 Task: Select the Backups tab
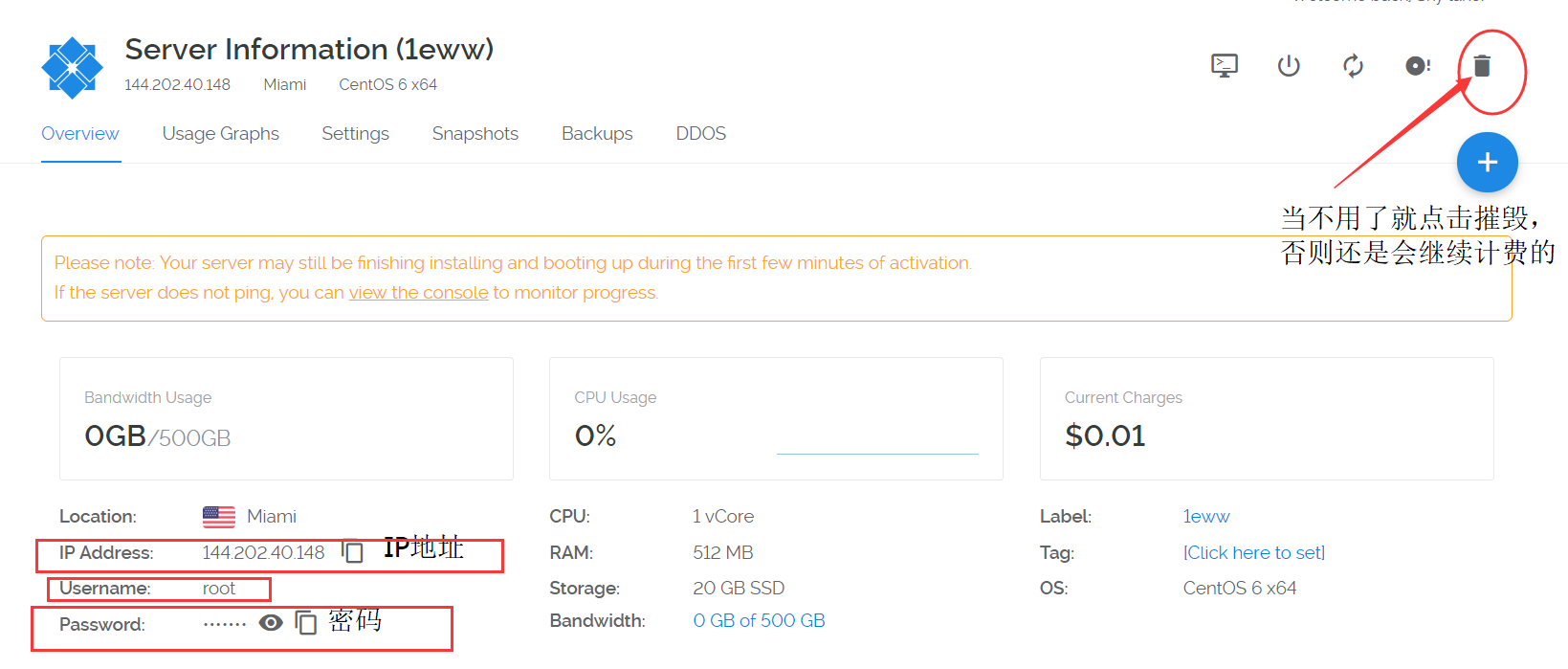(597, 134)
